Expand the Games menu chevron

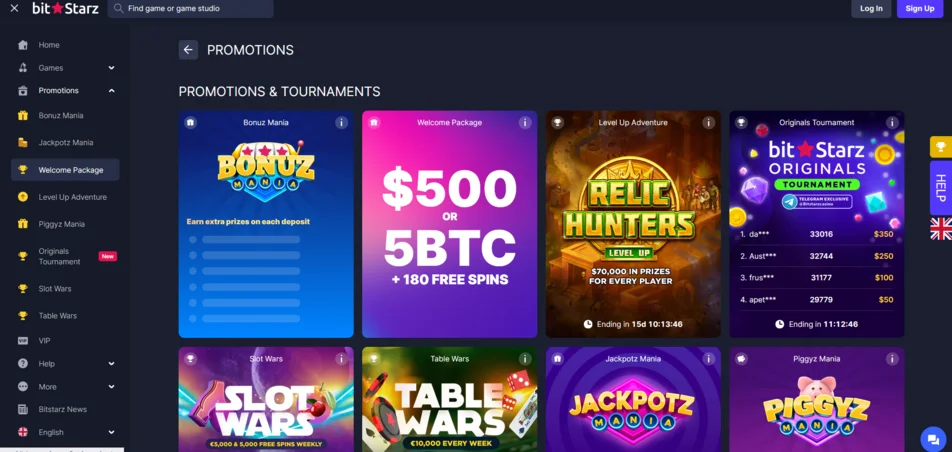coord(112,68)
